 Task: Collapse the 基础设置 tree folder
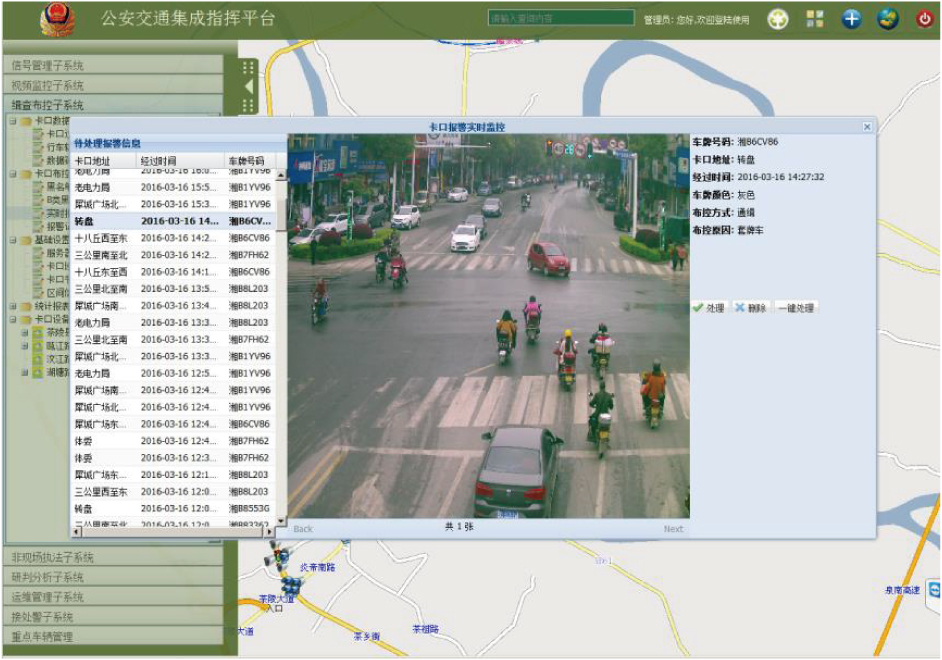pos(13,240)
